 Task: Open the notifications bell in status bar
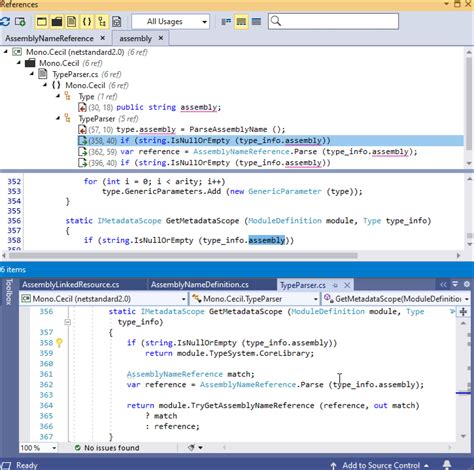(x=447, y=464)
